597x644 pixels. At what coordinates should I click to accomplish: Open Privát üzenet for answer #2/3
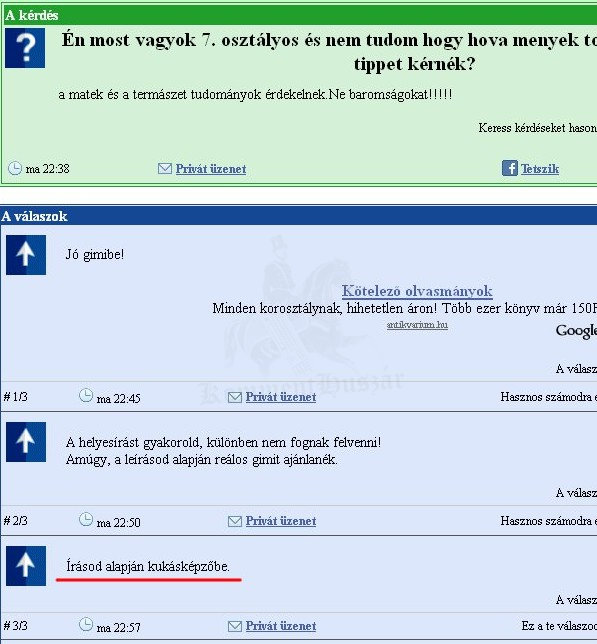(281, 521)
